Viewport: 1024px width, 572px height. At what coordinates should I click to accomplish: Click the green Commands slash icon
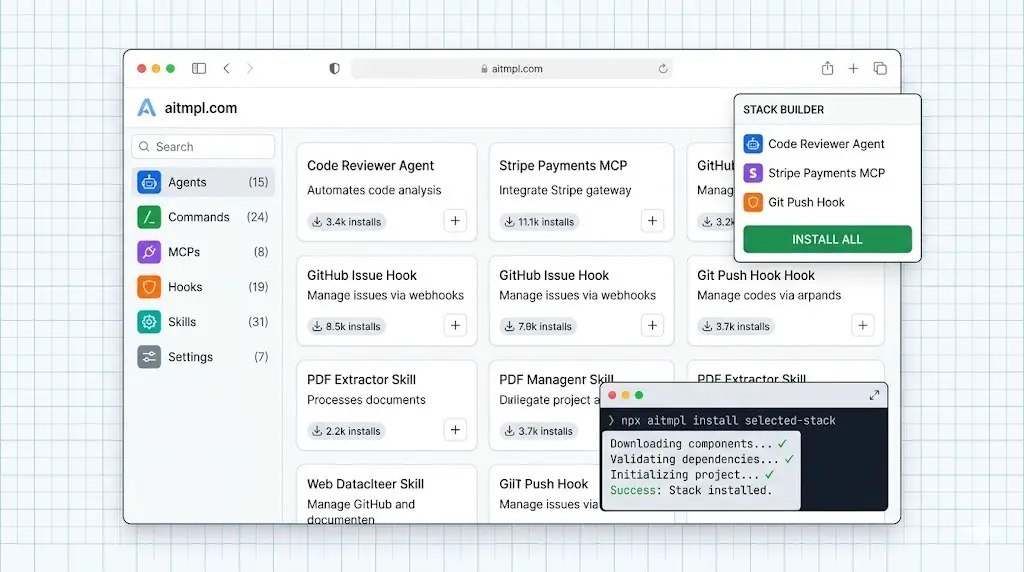click(x=149, y=217)
